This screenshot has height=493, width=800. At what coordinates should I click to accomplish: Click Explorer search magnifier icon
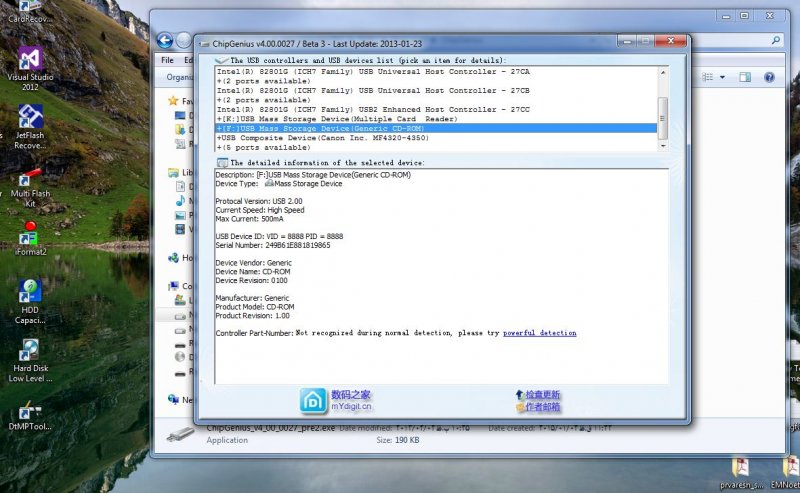776,40
